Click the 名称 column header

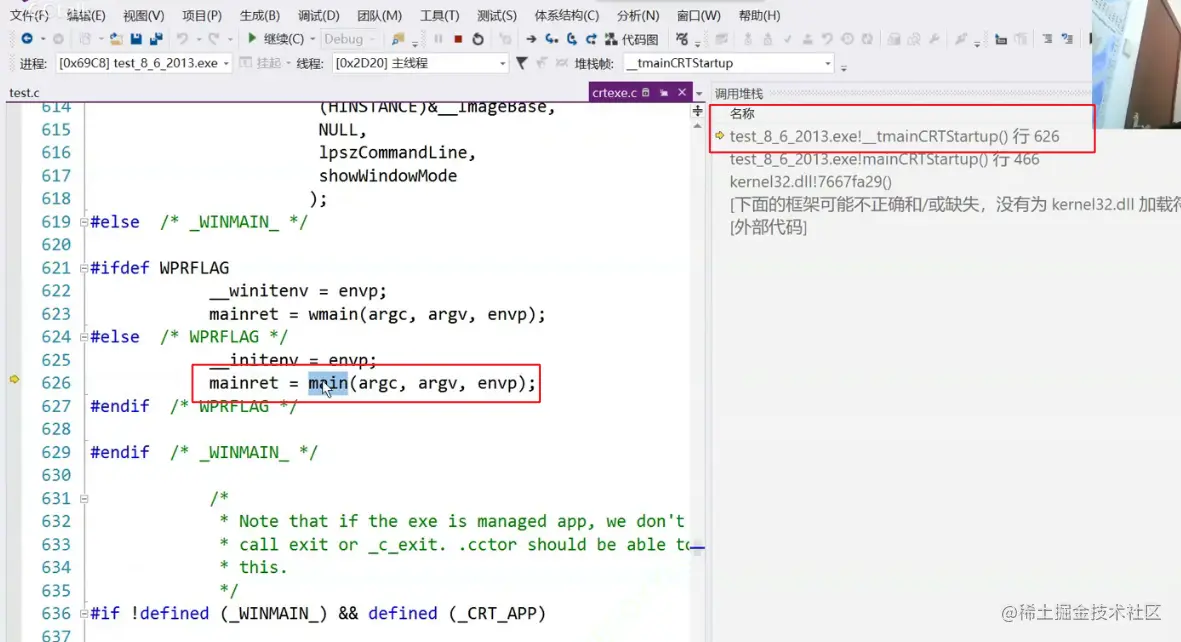pyautogui.click(x=742, y=114)
